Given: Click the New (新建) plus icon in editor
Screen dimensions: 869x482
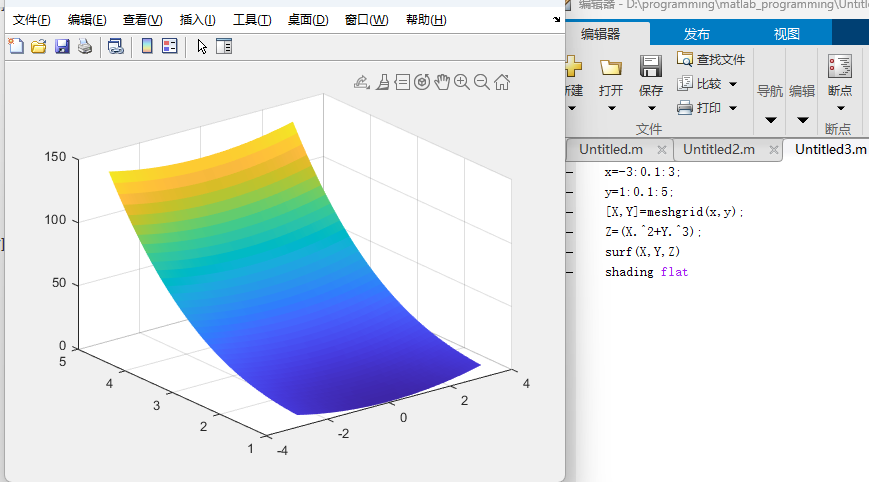Looking at the screenshot, I should click(574, 66).
